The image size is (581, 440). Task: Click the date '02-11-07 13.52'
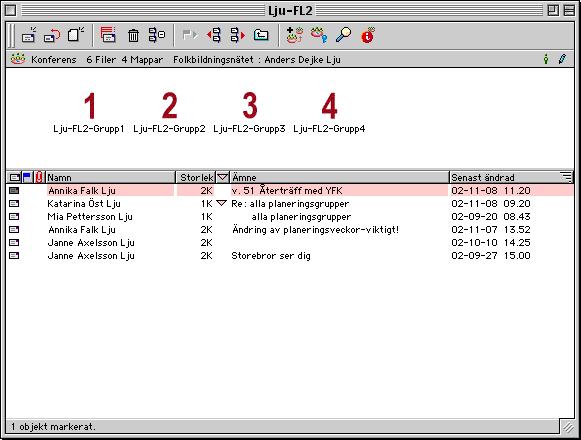coord(491,229)
